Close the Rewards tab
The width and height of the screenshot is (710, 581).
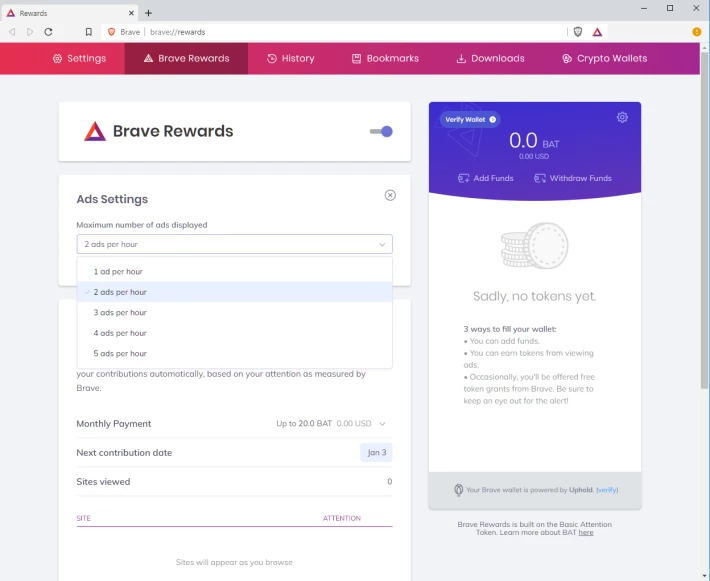131,13
